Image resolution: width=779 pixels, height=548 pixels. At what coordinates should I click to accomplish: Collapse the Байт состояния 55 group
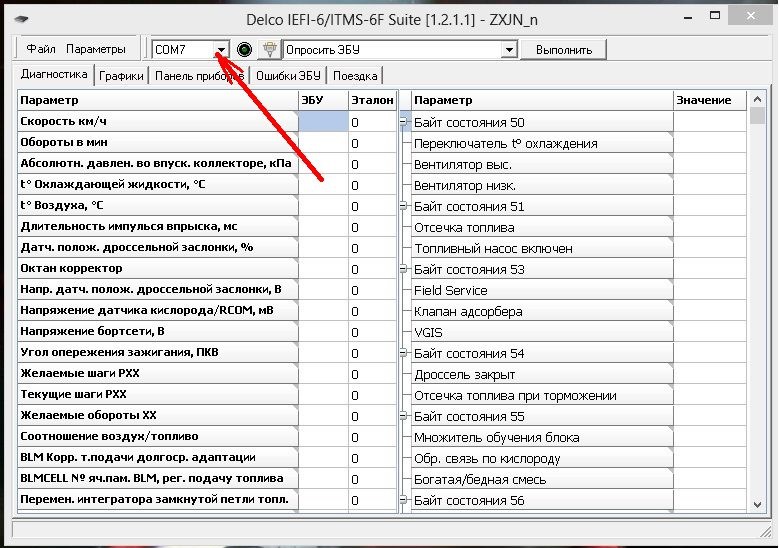pos(404,416)
